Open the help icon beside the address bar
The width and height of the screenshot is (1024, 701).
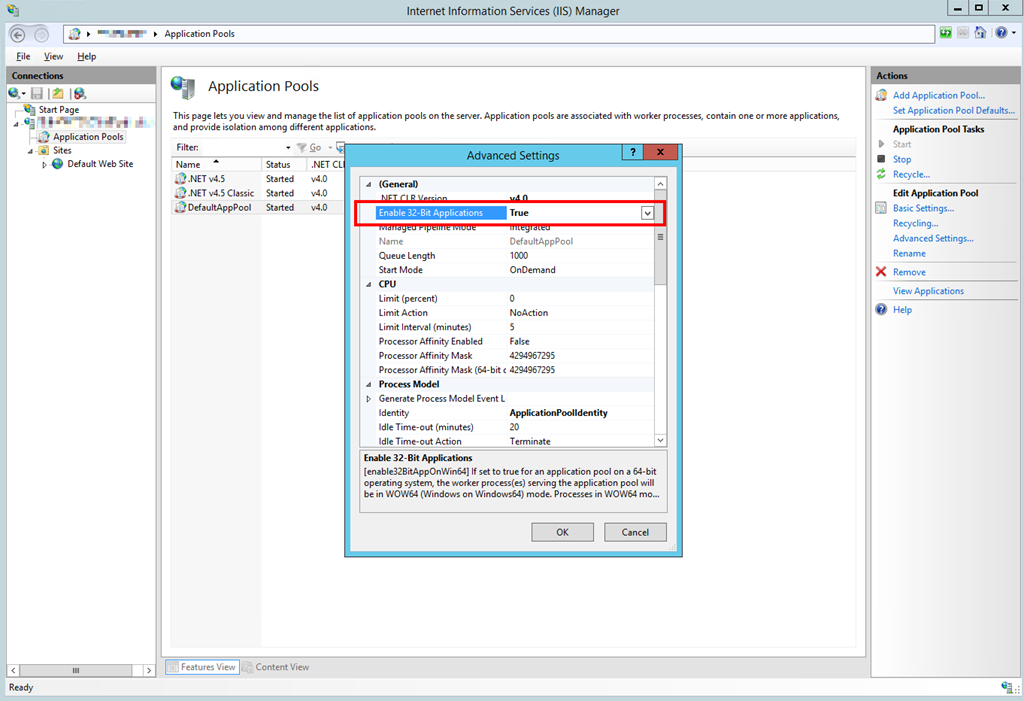click(x=1001, y=33)
